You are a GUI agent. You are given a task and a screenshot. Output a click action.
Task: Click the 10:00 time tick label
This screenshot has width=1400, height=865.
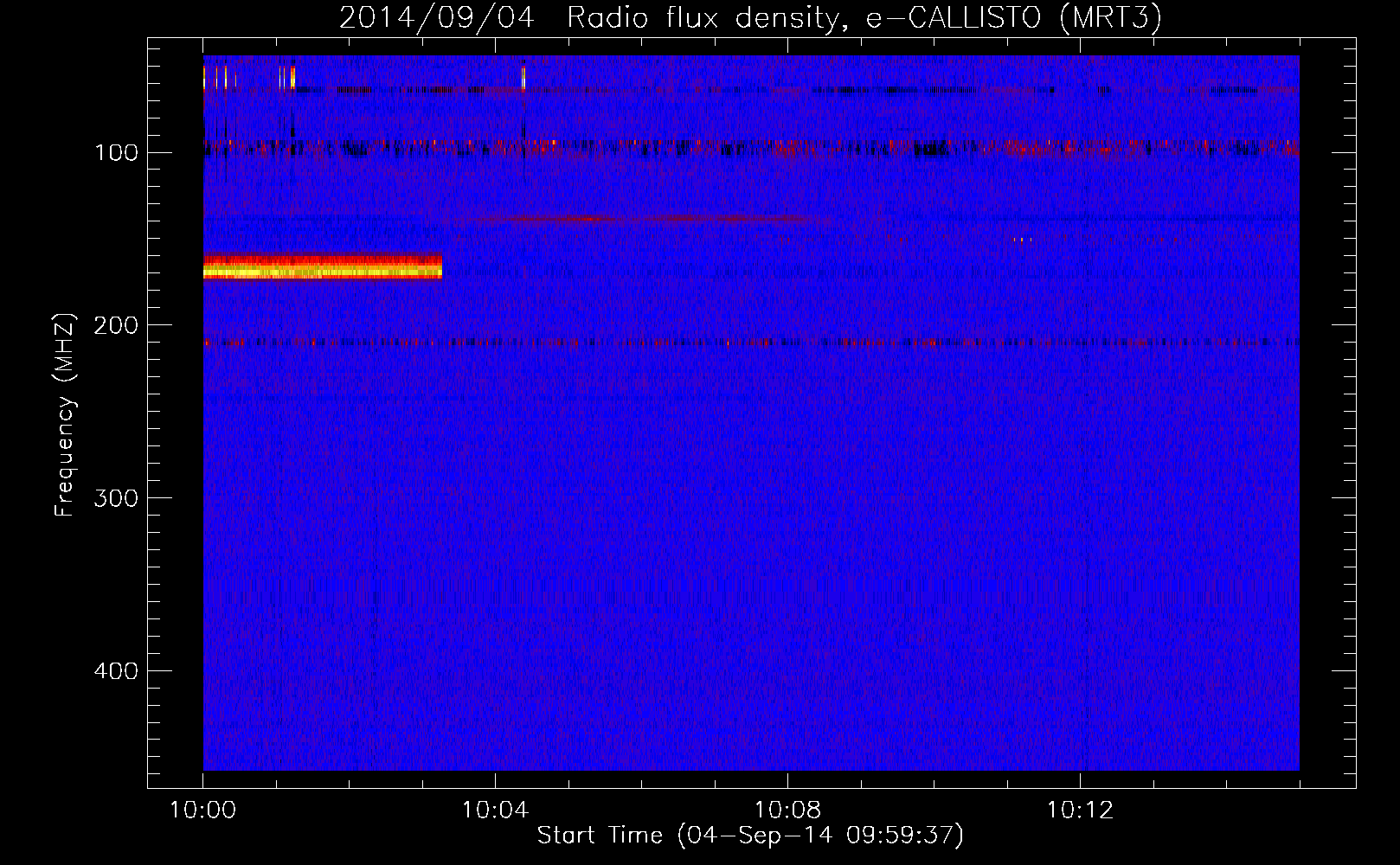click(x=203, y=810)
